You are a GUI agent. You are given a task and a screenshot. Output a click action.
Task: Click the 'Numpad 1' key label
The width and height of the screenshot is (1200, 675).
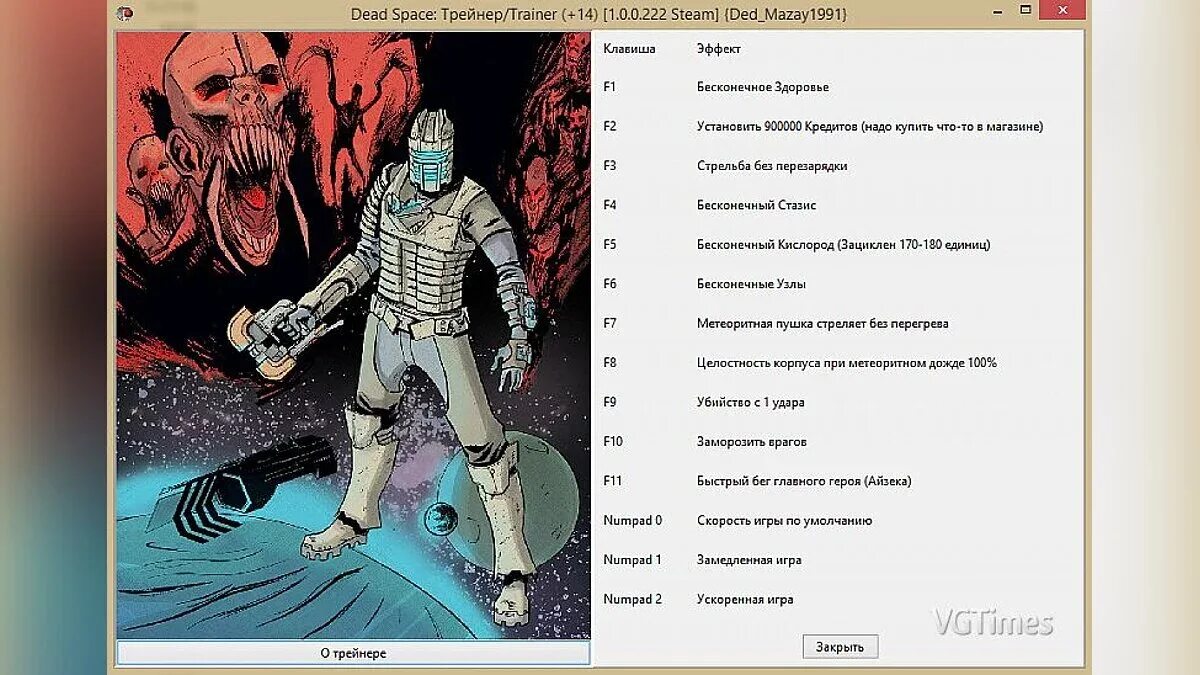633,559
